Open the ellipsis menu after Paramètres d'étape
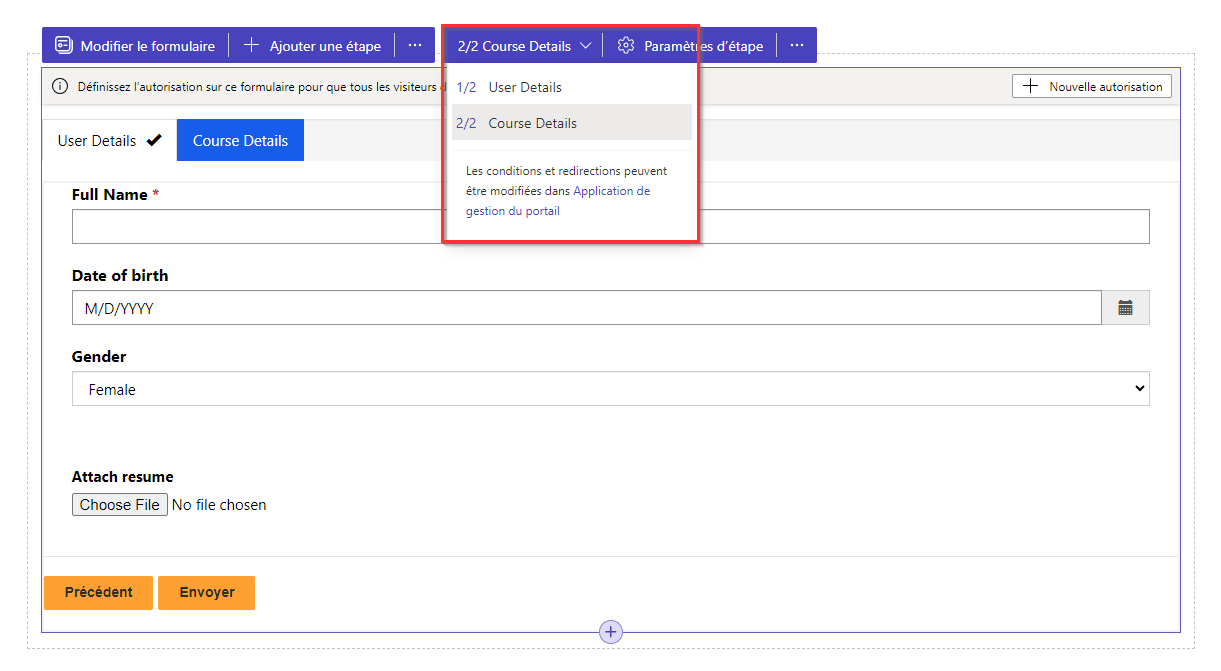This screenshot has height=671, width=1221. coord(797,45)
